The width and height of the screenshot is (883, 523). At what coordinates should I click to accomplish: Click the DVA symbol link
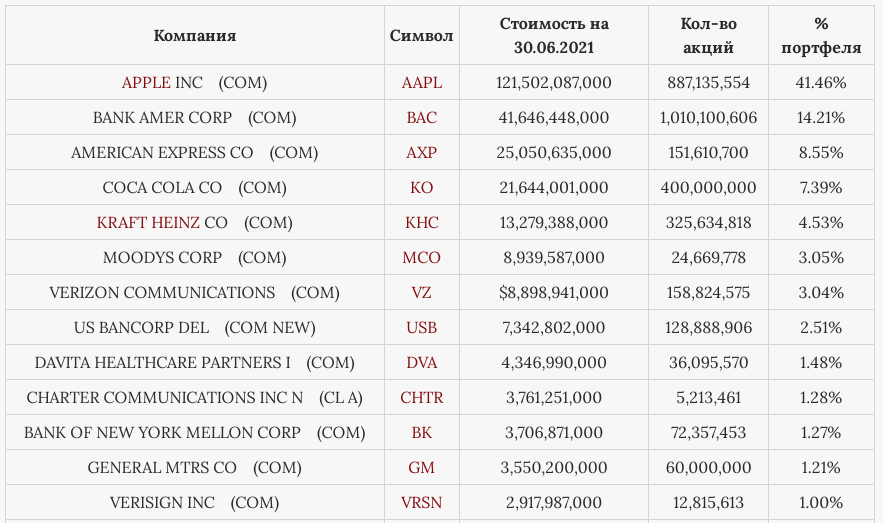click(421, 362)
